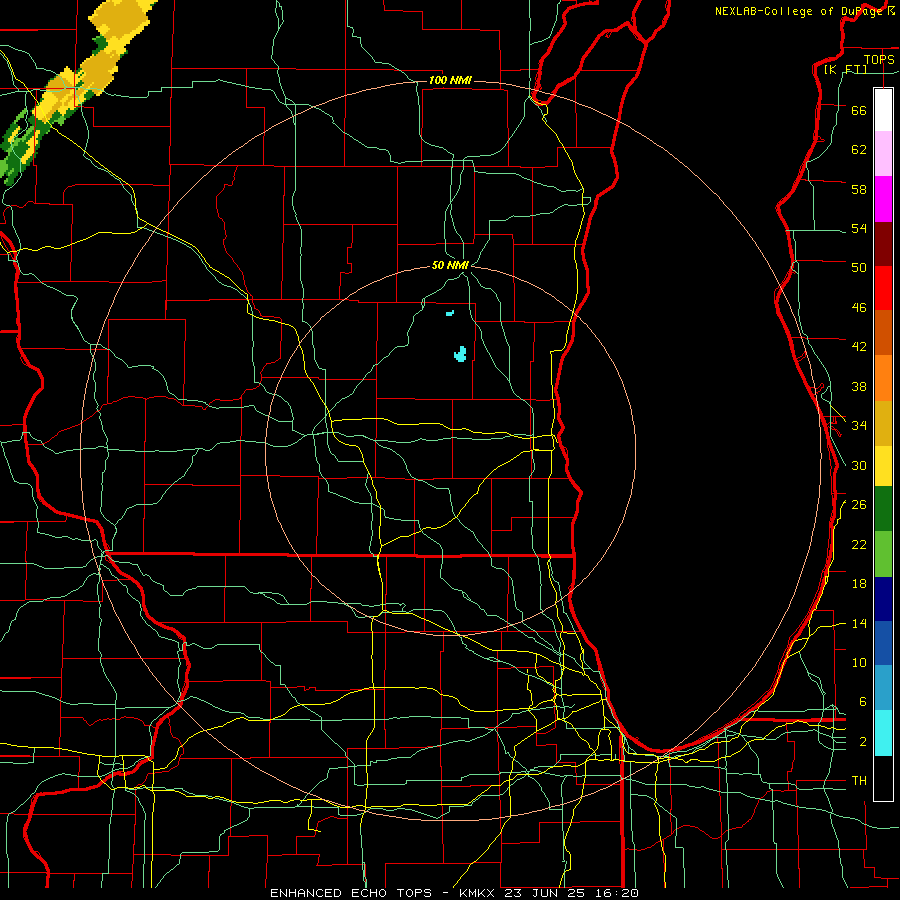
Task: Click the "100 NMI" range ring label
Action: click(450, 80)
